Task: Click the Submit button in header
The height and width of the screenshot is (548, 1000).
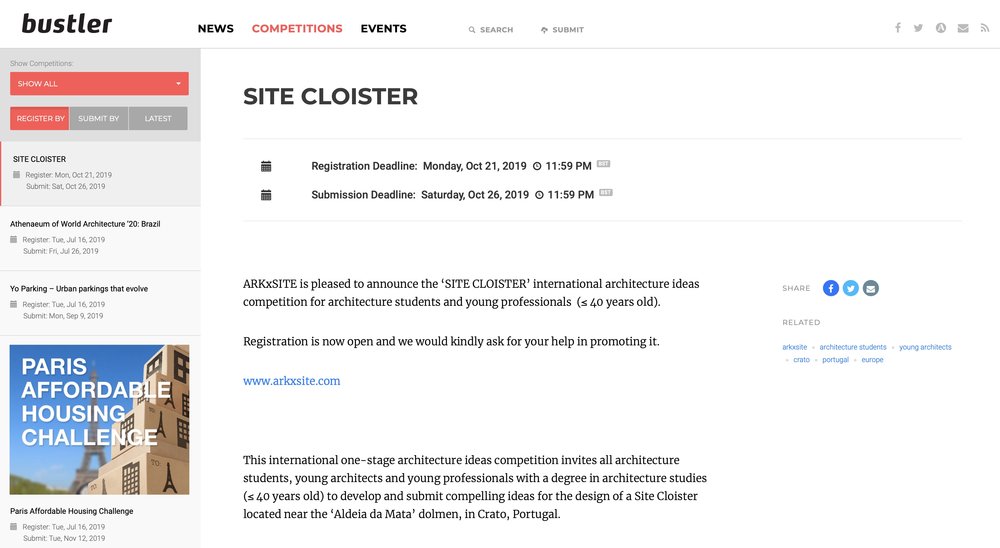Action: click(x=562, y=30)
